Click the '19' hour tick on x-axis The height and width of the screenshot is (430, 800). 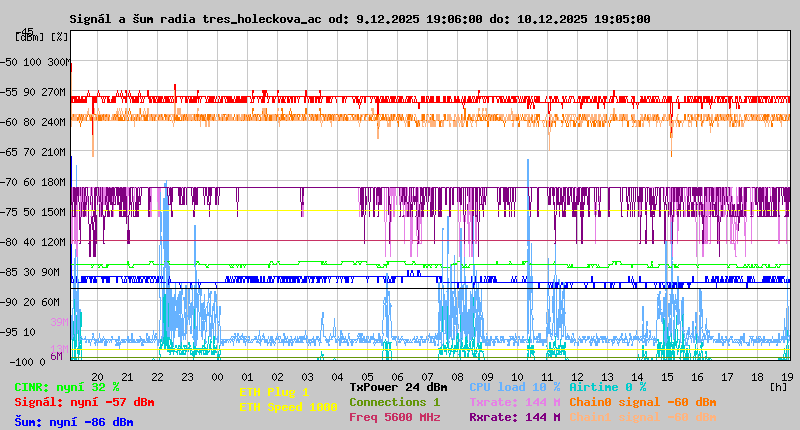click(x=787, y=377)
